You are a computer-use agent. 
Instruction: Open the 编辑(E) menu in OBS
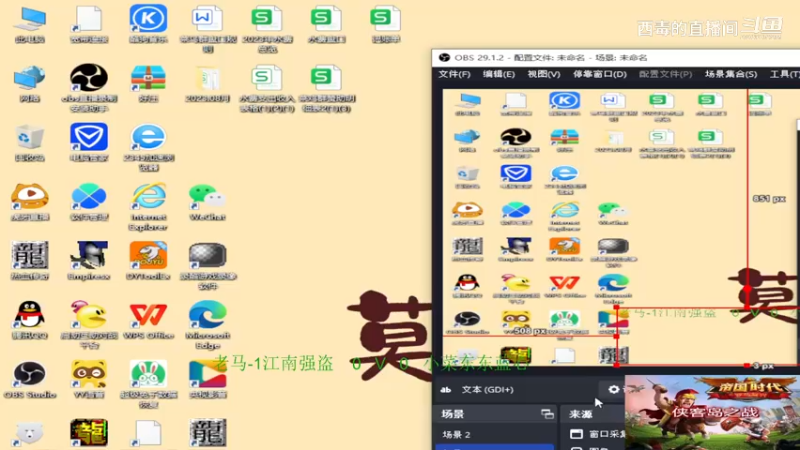tap(498, 74)
